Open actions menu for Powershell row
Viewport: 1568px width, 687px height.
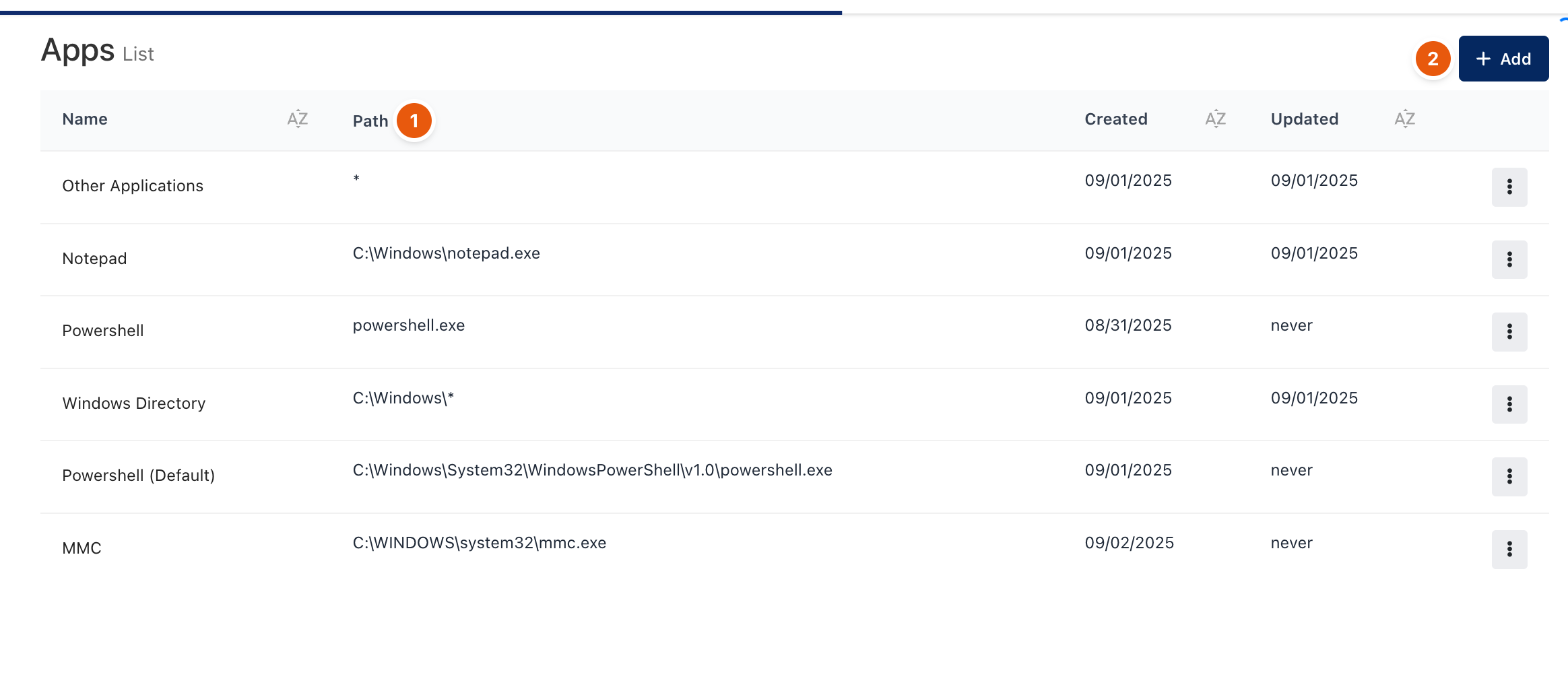(x=1509, y=332)
